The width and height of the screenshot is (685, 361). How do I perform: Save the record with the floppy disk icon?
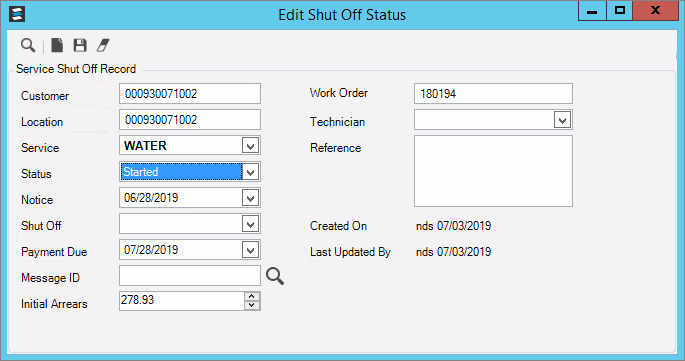coord(80,45)
